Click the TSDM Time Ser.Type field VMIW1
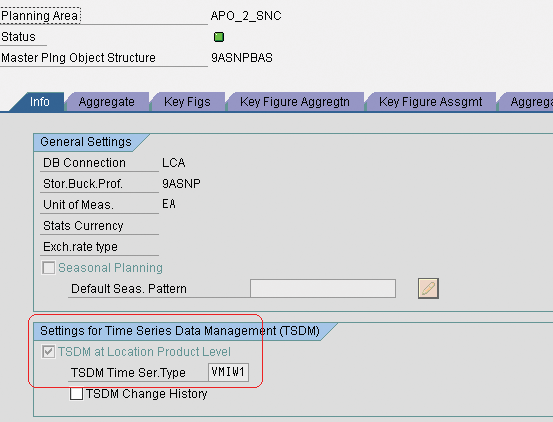 (228, 372)
